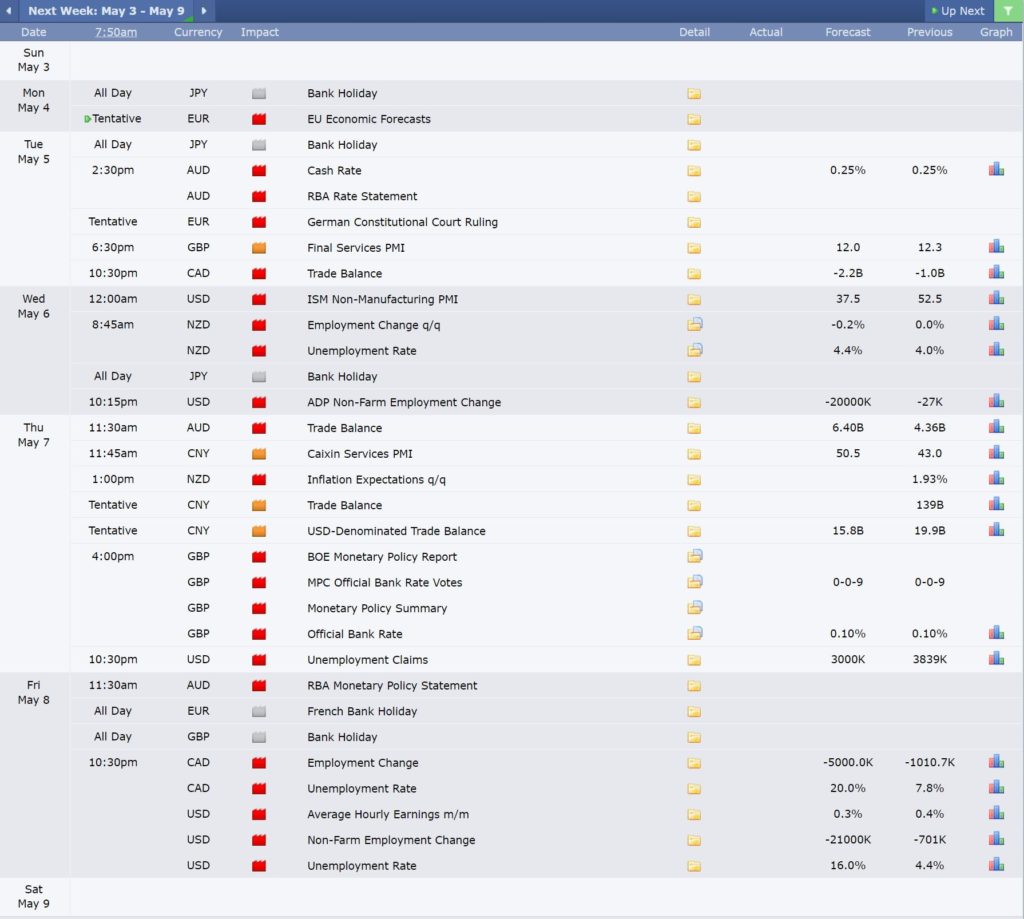Show graph for Inflation Expectations q/q
This screenshot has height=919, width=1024.
coord(996,479)
